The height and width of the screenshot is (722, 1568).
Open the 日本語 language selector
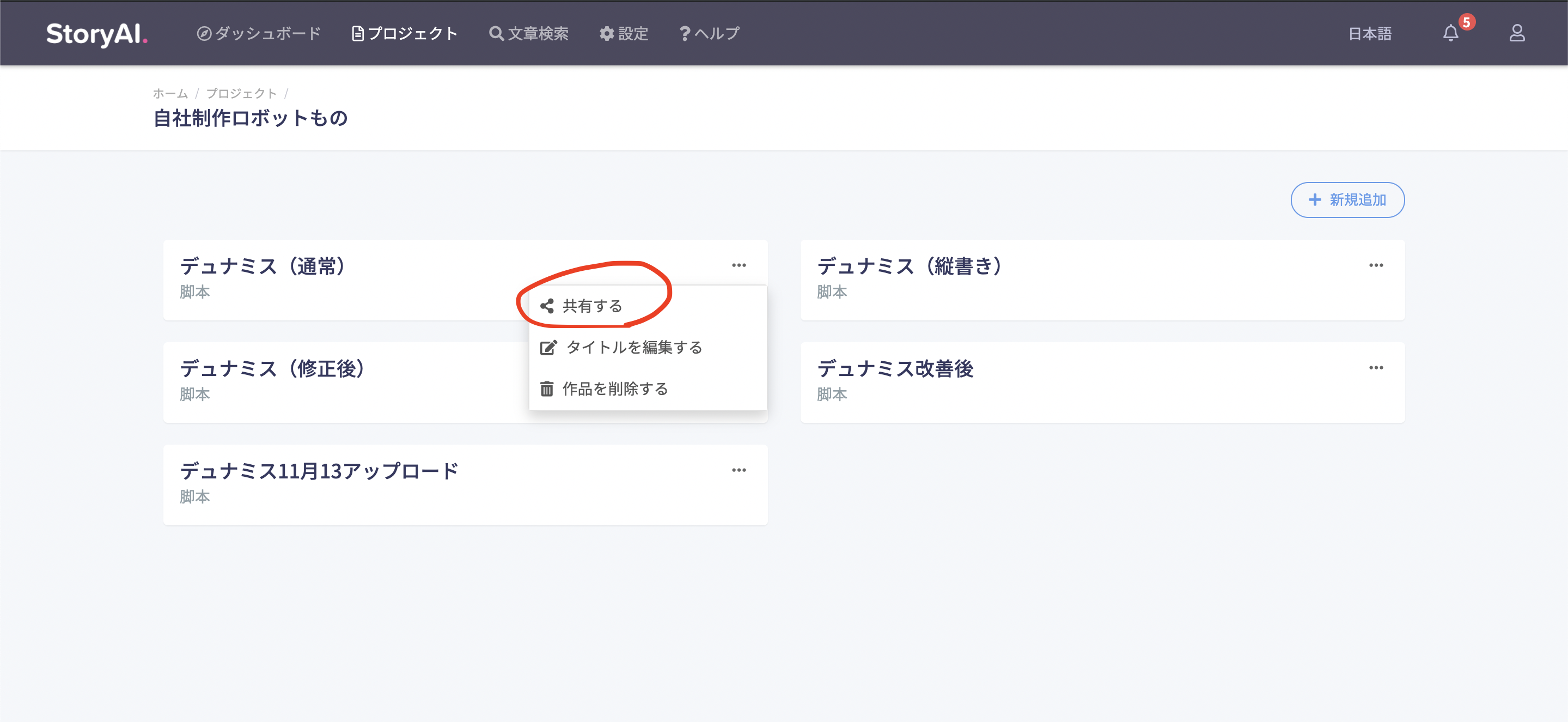(1370, 33)
